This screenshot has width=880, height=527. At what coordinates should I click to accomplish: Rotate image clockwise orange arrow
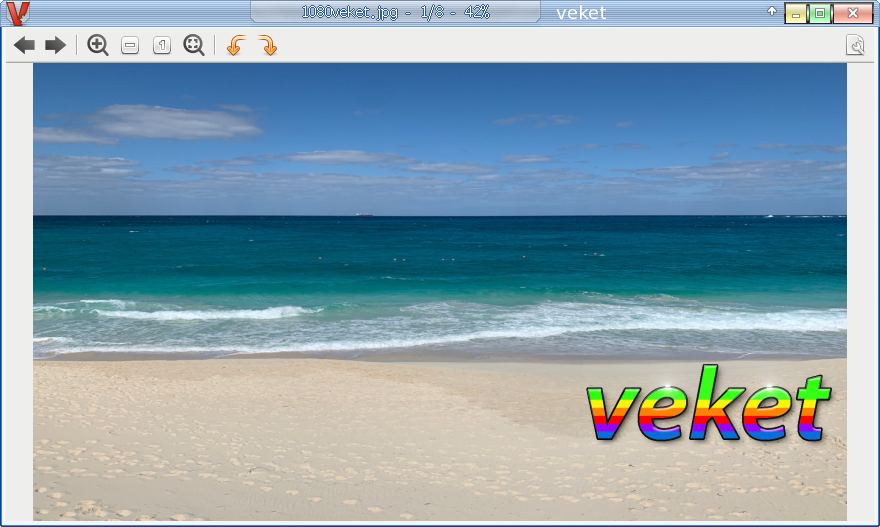268,45
